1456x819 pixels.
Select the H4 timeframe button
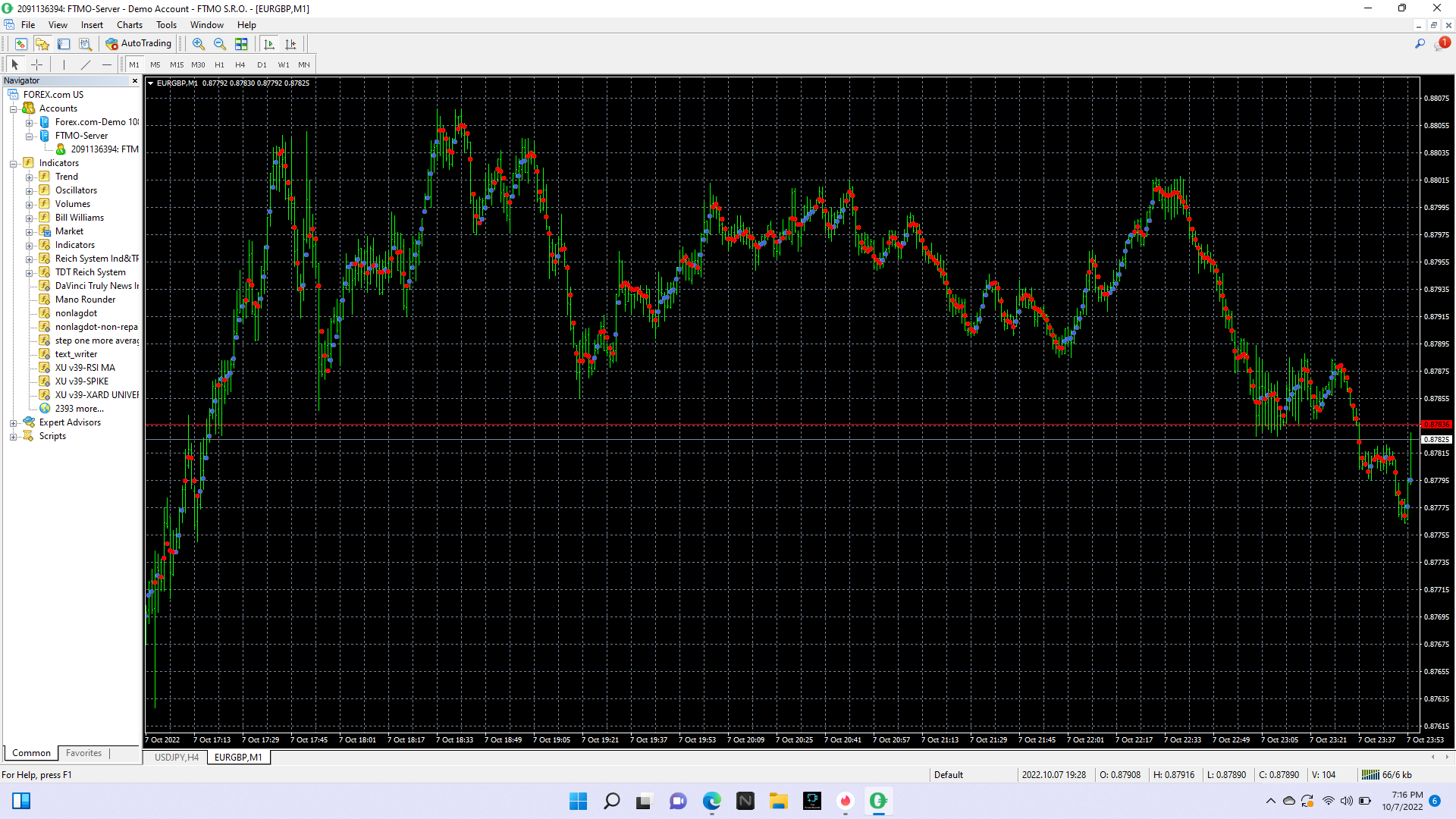[x=240, y=65]
